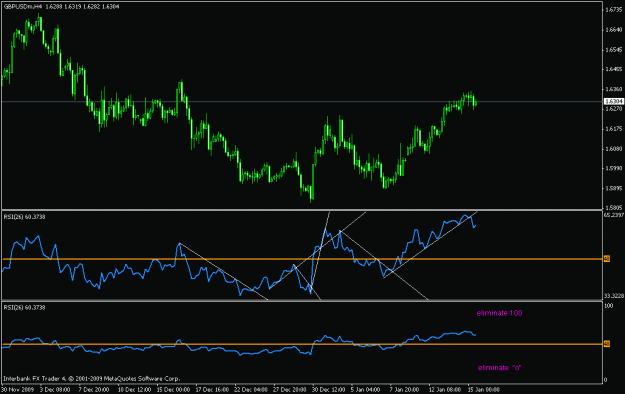The height and width of the screenshot is (394, 625).
Task: Click the 17 Dec 16:00 time axis label
Action: [x=212, y=389]
